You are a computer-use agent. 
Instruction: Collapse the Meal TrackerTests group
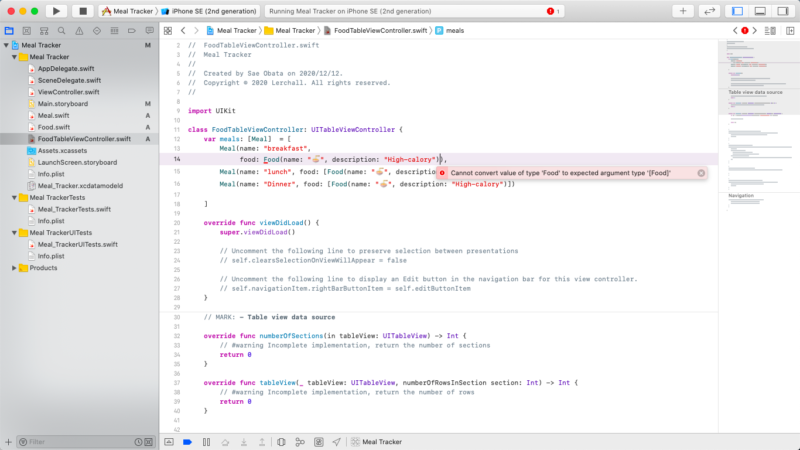14,197
